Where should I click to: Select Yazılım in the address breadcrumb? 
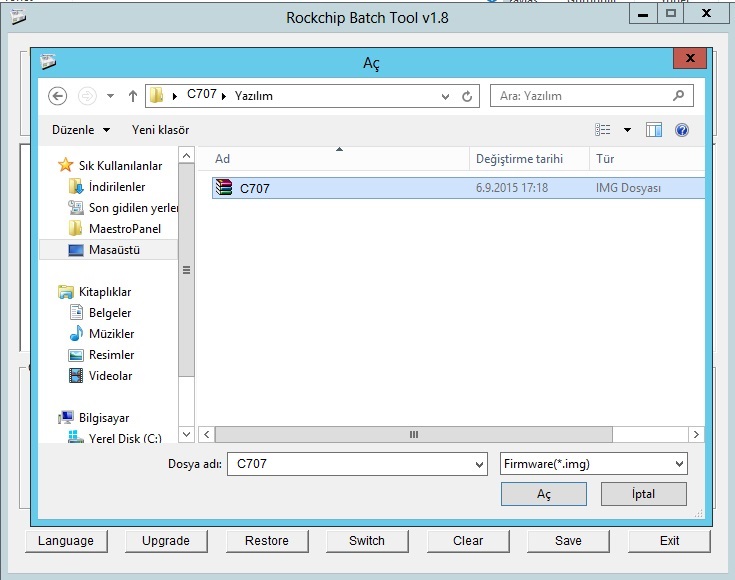(254, 96)
